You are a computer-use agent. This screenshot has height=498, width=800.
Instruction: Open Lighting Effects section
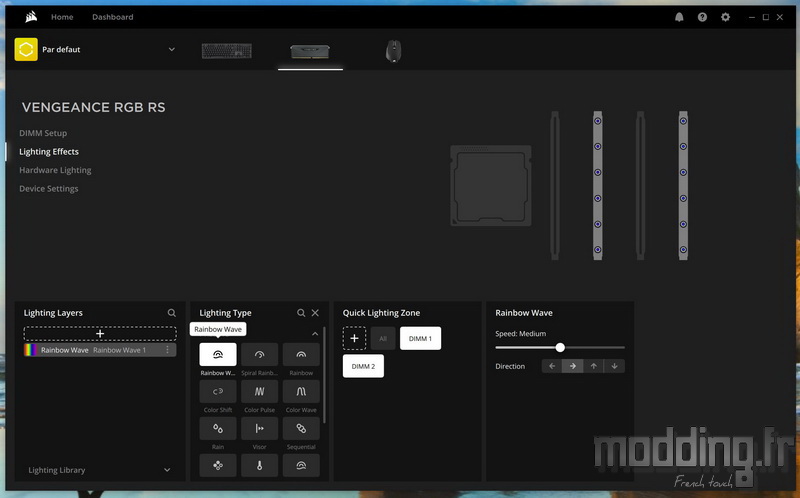(49, 152)
